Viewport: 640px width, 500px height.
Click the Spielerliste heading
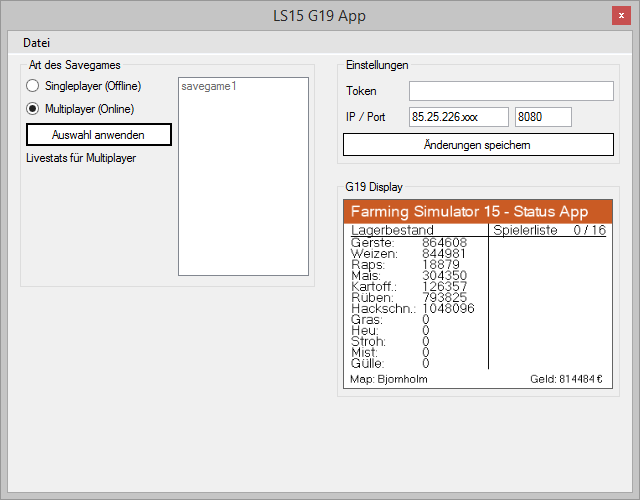click(x=525, y=230)
